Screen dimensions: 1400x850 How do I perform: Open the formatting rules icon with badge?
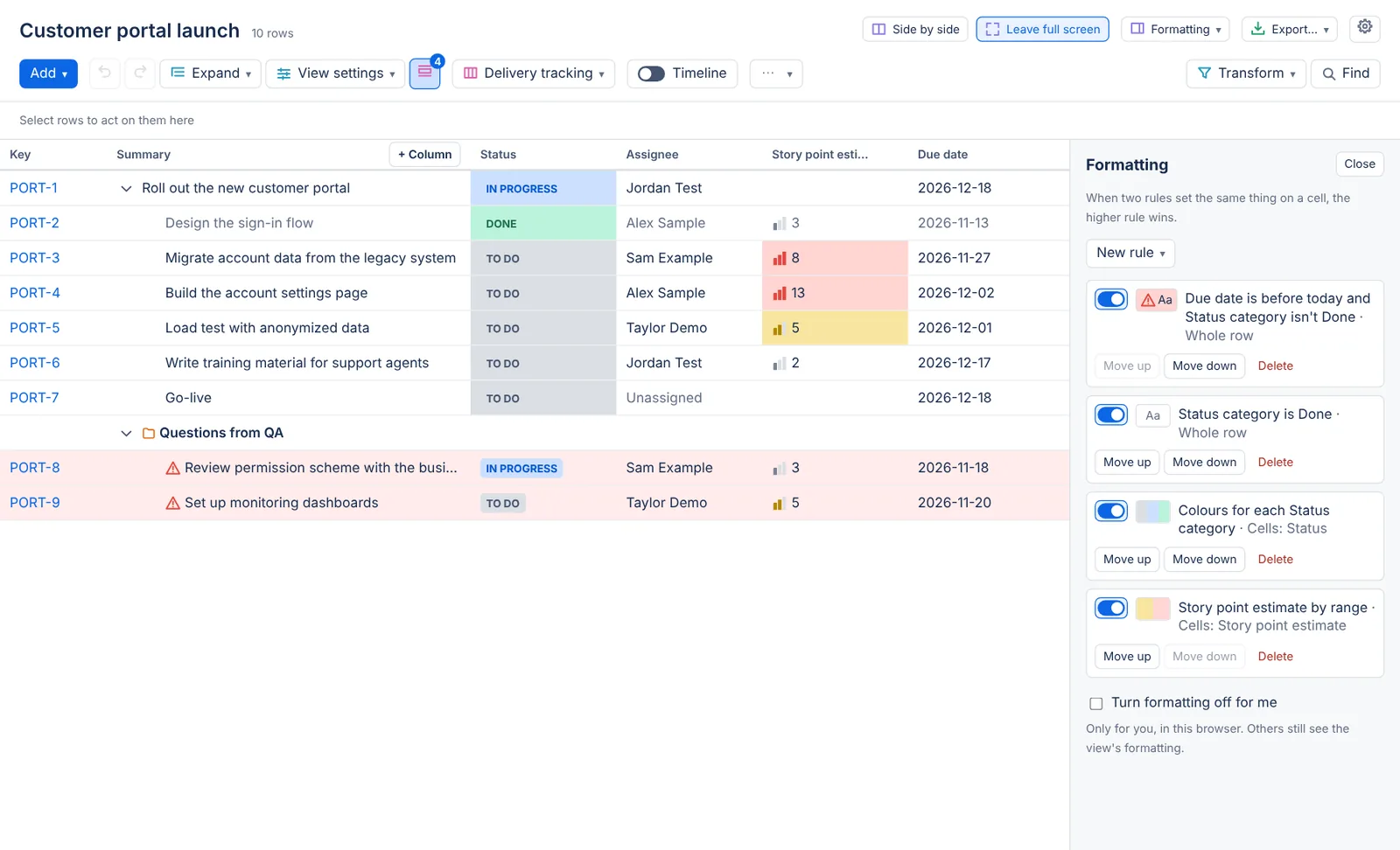[424, 73]
